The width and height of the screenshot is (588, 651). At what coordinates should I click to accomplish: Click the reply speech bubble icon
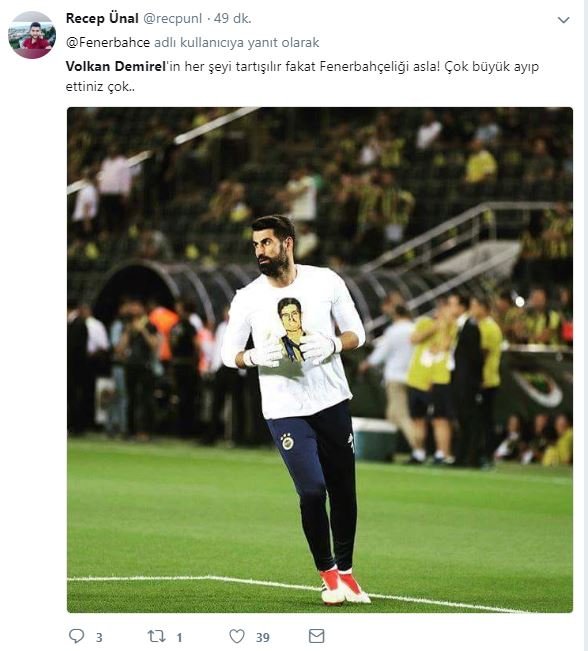(x=76, y=636)
